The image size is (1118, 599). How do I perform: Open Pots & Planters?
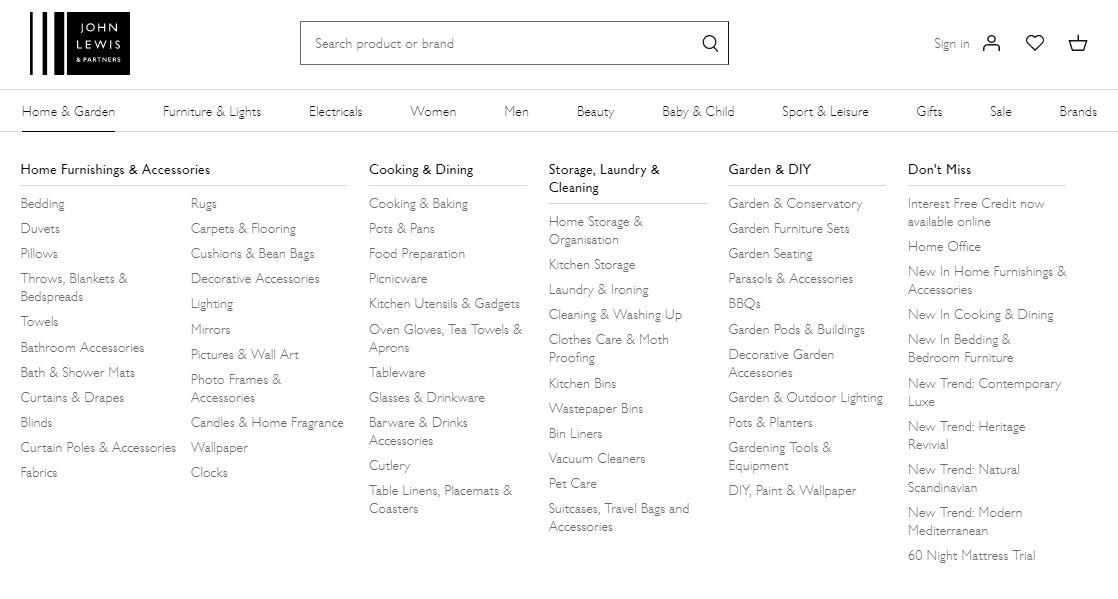[x=770, y=423]
